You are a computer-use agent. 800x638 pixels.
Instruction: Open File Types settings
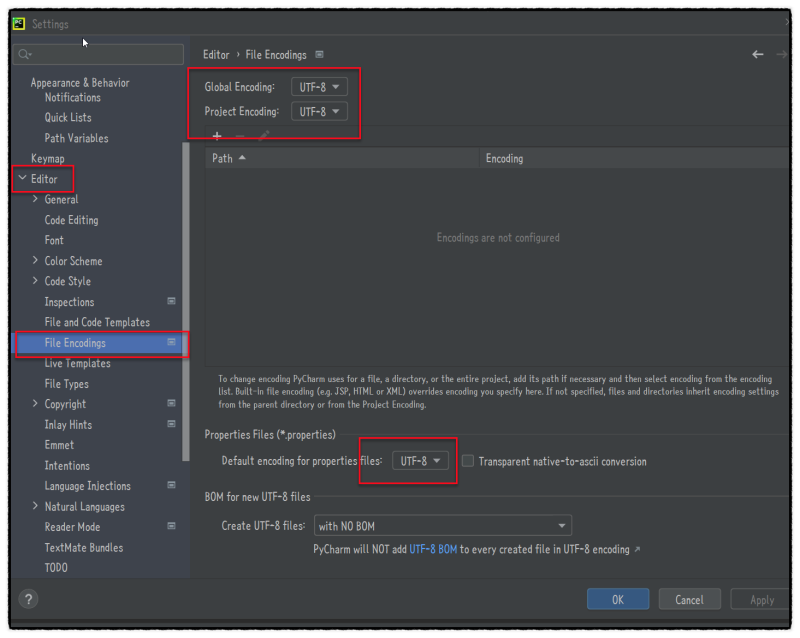pos(66,384)
